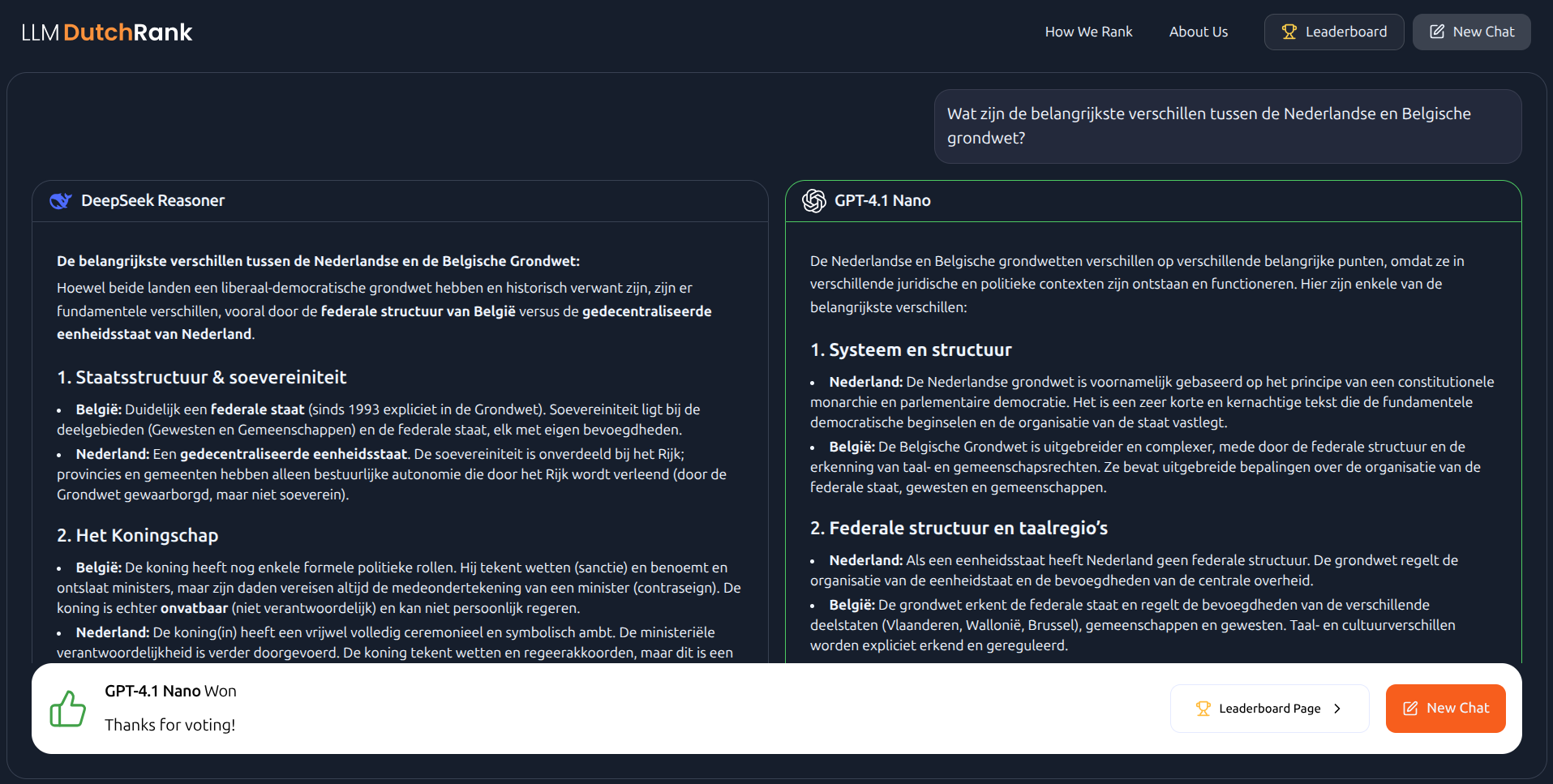Click heading "1. Systeem en structuur"
This screenshot has width=1553, height=784.
[911, 350]
